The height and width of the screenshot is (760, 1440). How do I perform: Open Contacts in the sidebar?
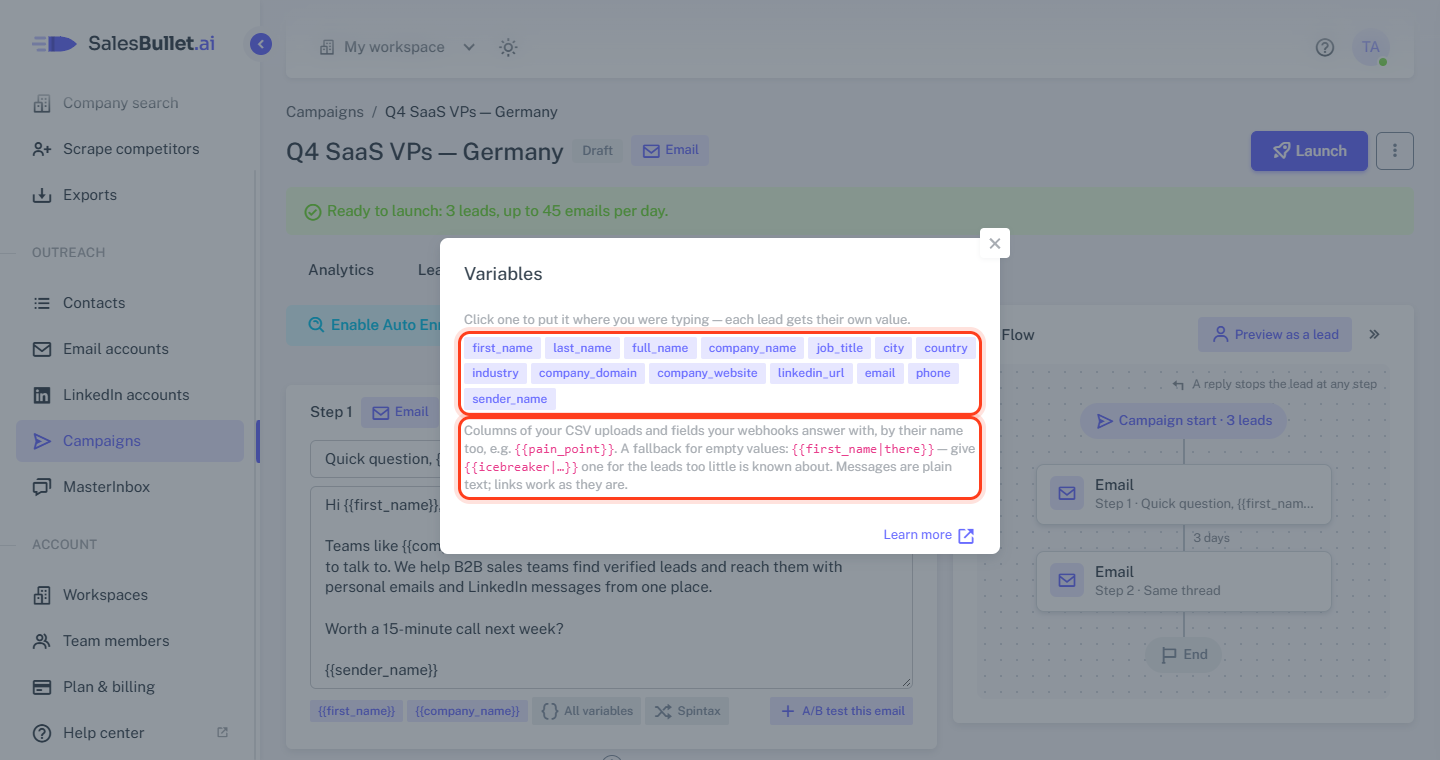(x=130, y=303)
